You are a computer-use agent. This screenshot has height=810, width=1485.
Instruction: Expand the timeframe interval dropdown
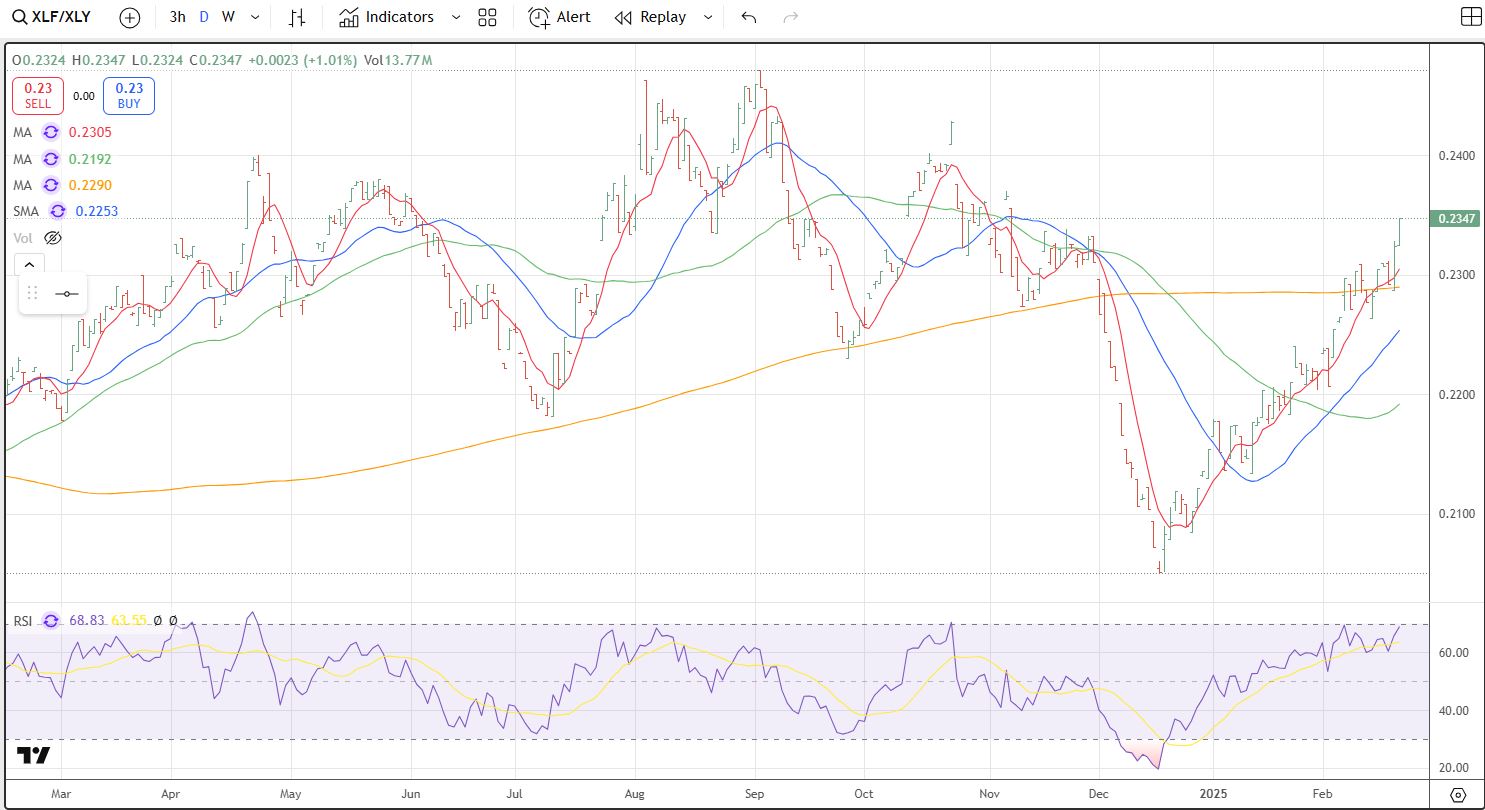coord(256,17)
